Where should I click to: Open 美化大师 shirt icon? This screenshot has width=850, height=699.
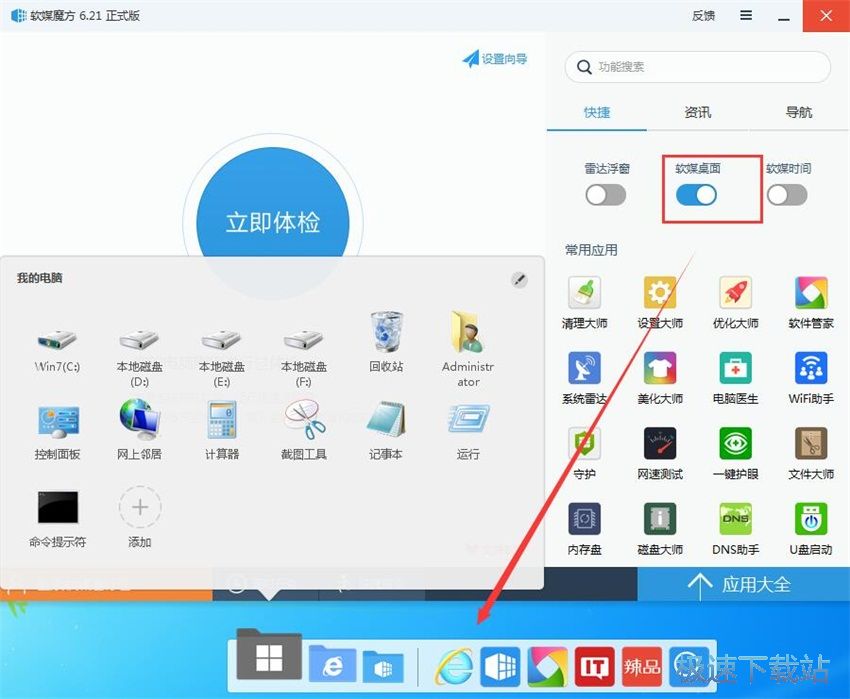click(660, 368)
